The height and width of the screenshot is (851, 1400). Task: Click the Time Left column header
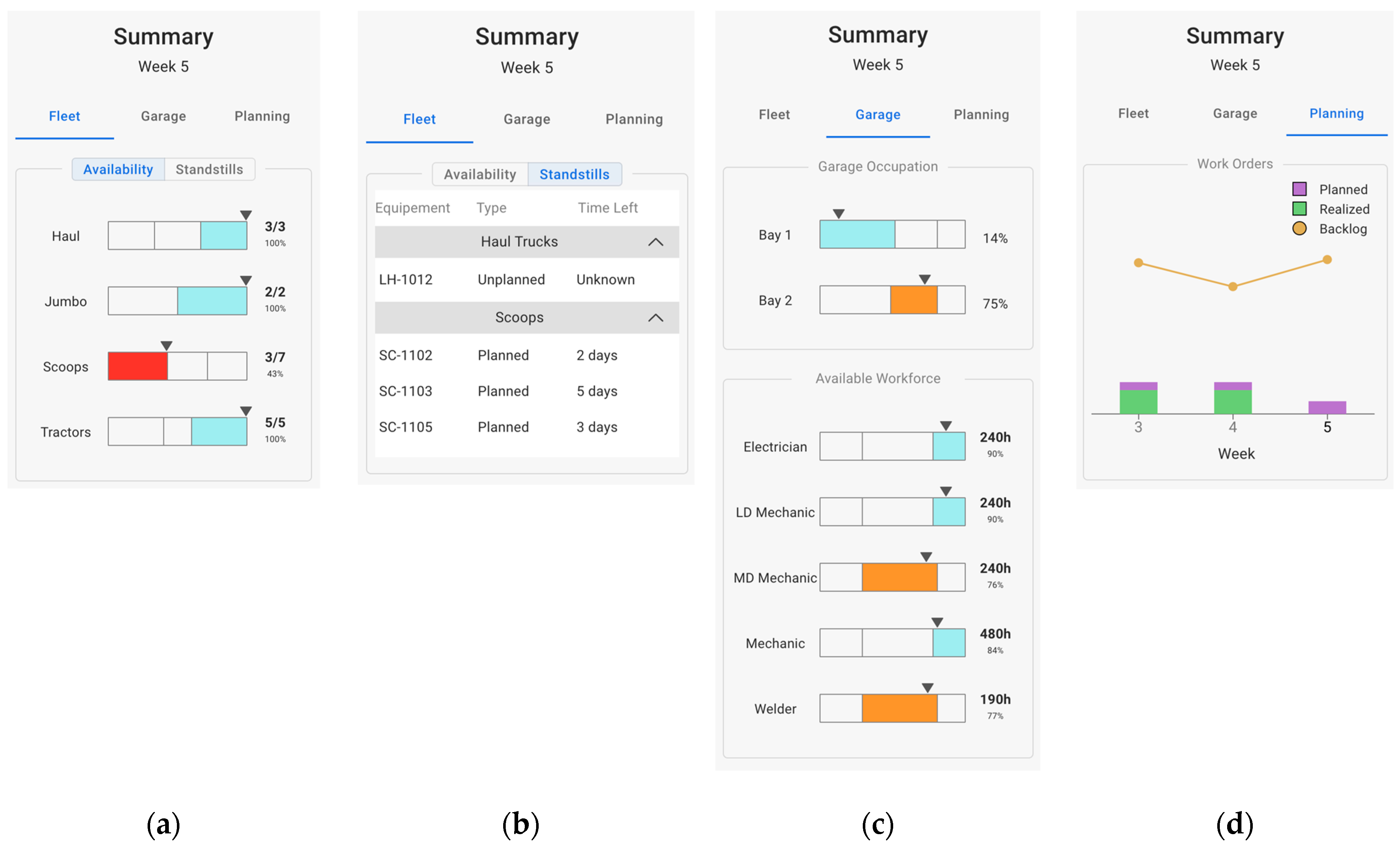[608, 208]
